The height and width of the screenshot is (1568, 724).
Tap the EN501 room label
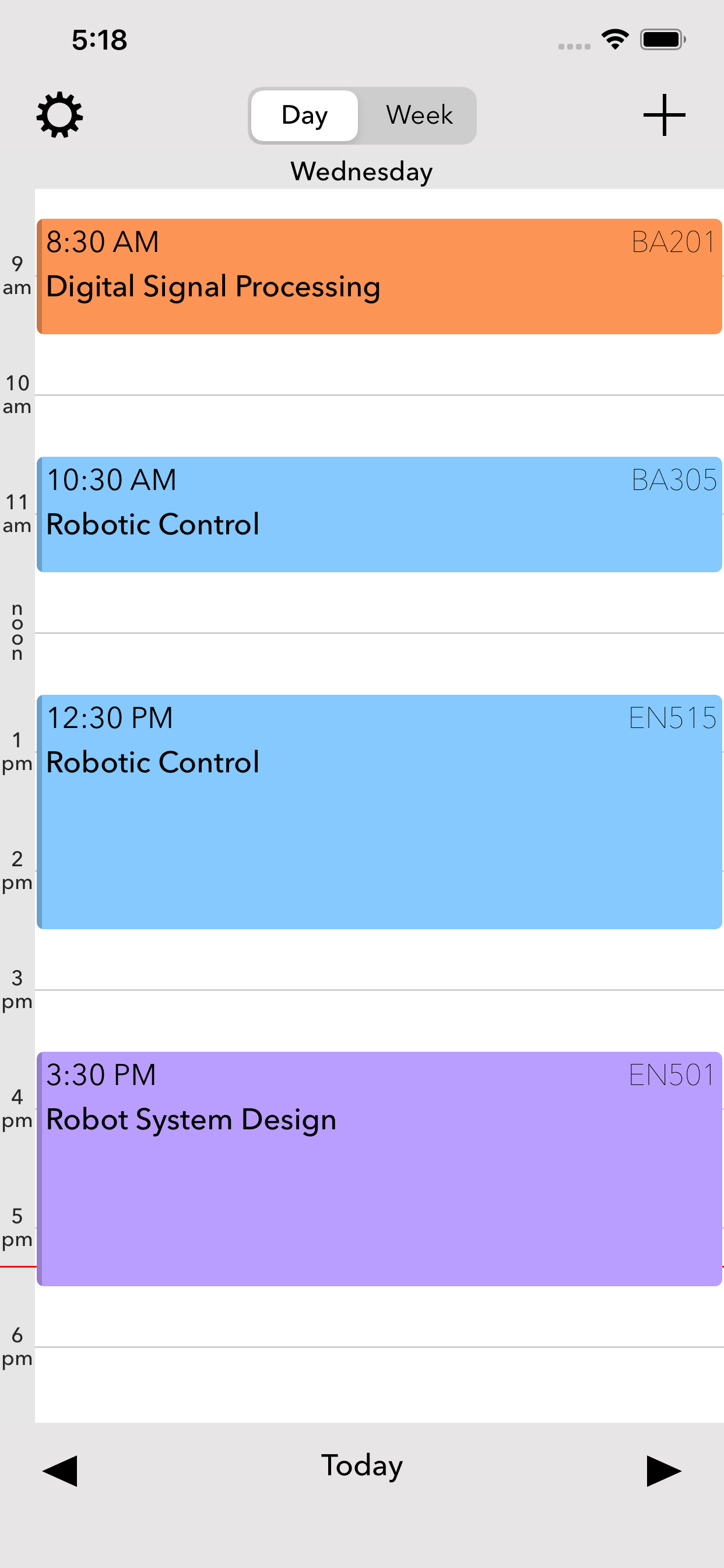(671, 1075)
